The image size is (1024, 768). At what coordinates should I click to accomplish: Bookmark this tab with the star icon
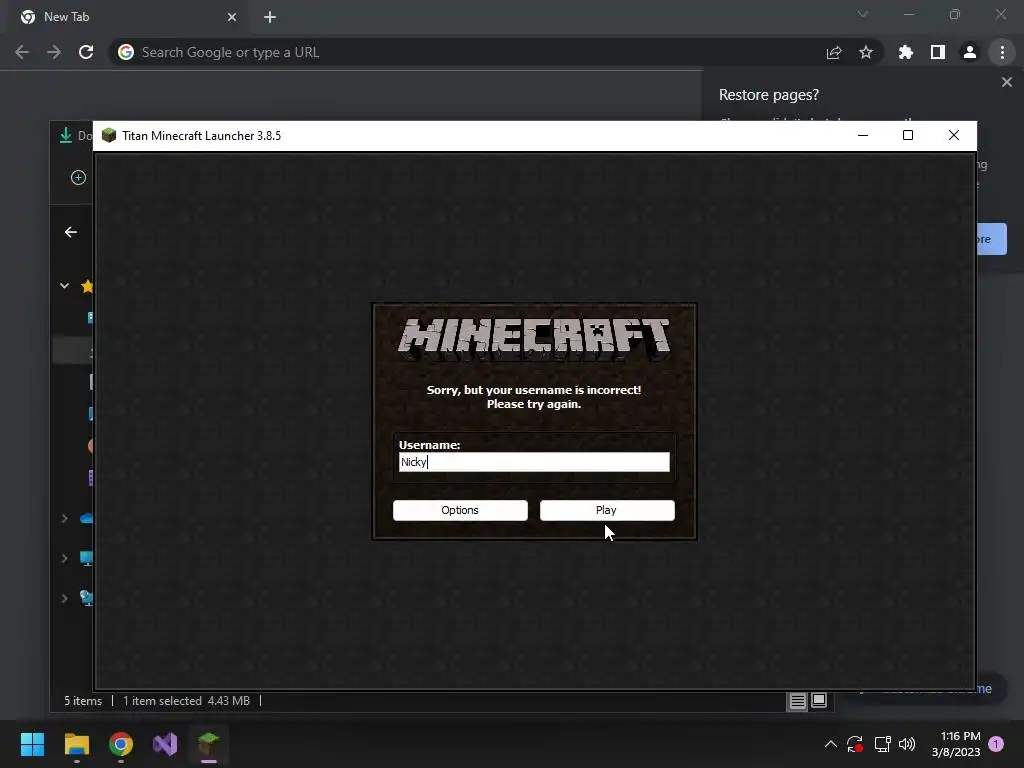point(865,52)
